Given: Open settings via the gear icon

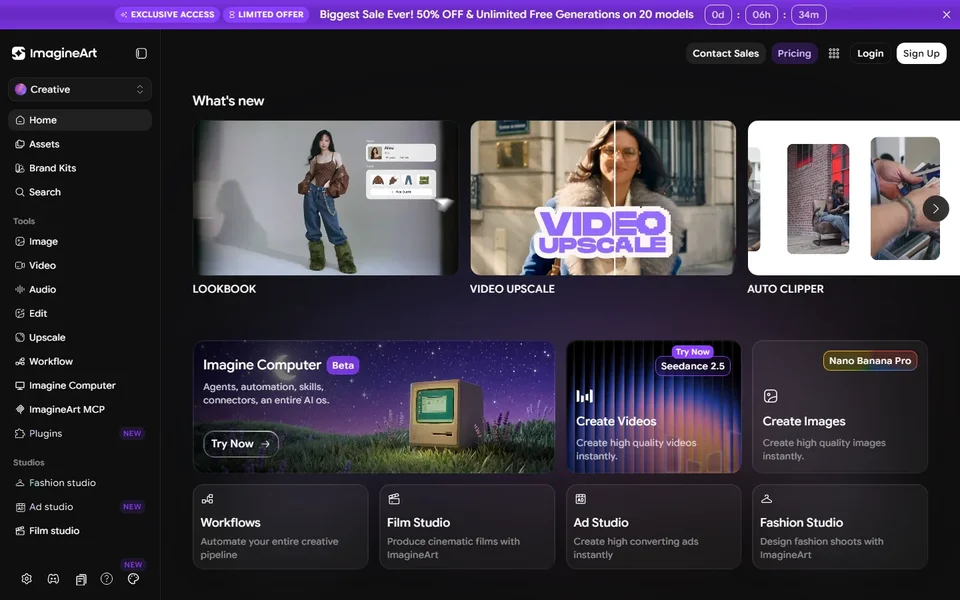Looking at the screenshot, I should tap(26, 579).
